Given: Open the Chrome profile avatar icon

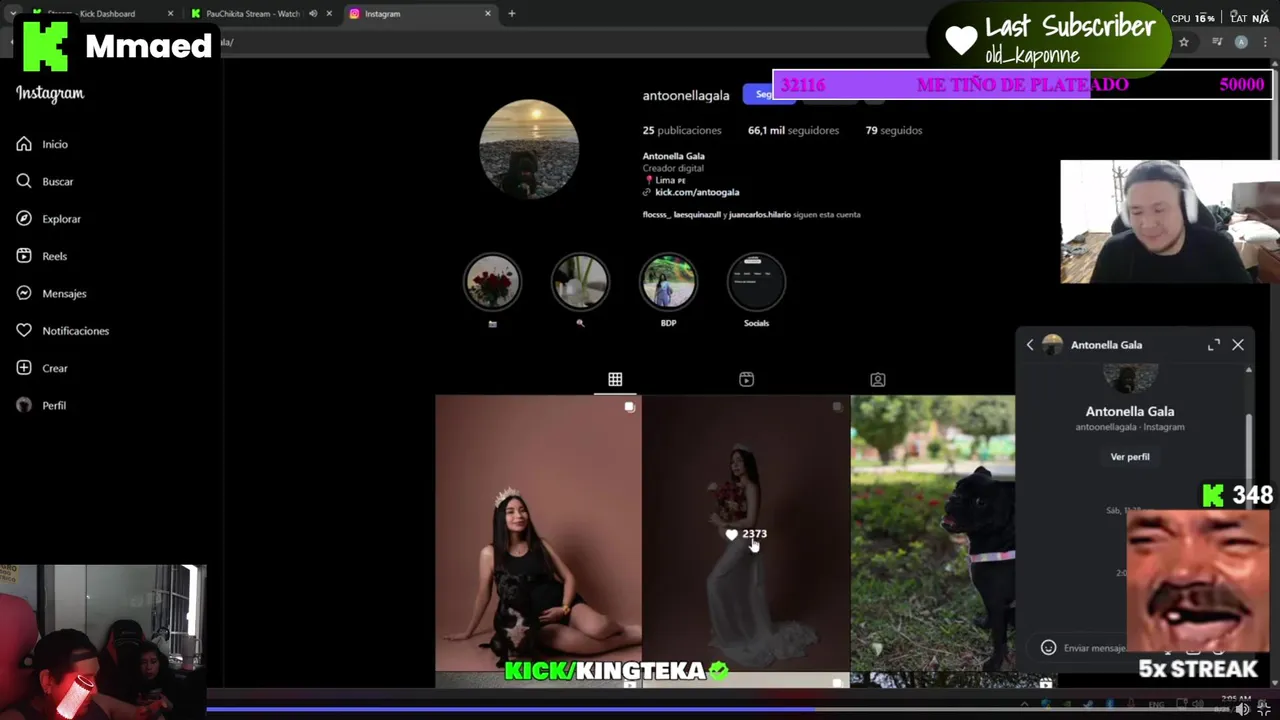Looking at the screenshot, I should tap(1241, 42).
